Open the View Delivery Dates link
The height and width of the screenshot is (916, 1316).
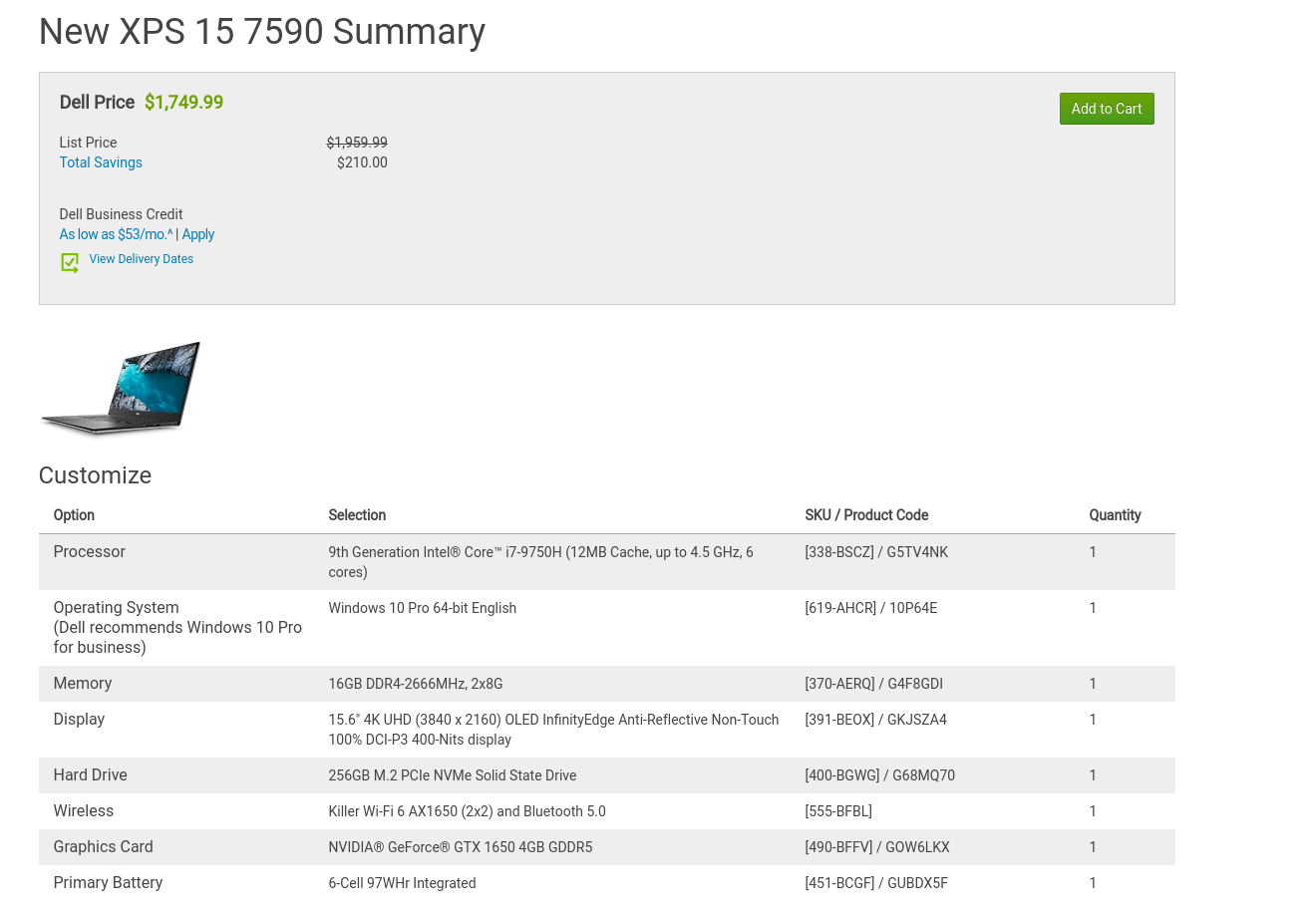[x=142, y=259]
